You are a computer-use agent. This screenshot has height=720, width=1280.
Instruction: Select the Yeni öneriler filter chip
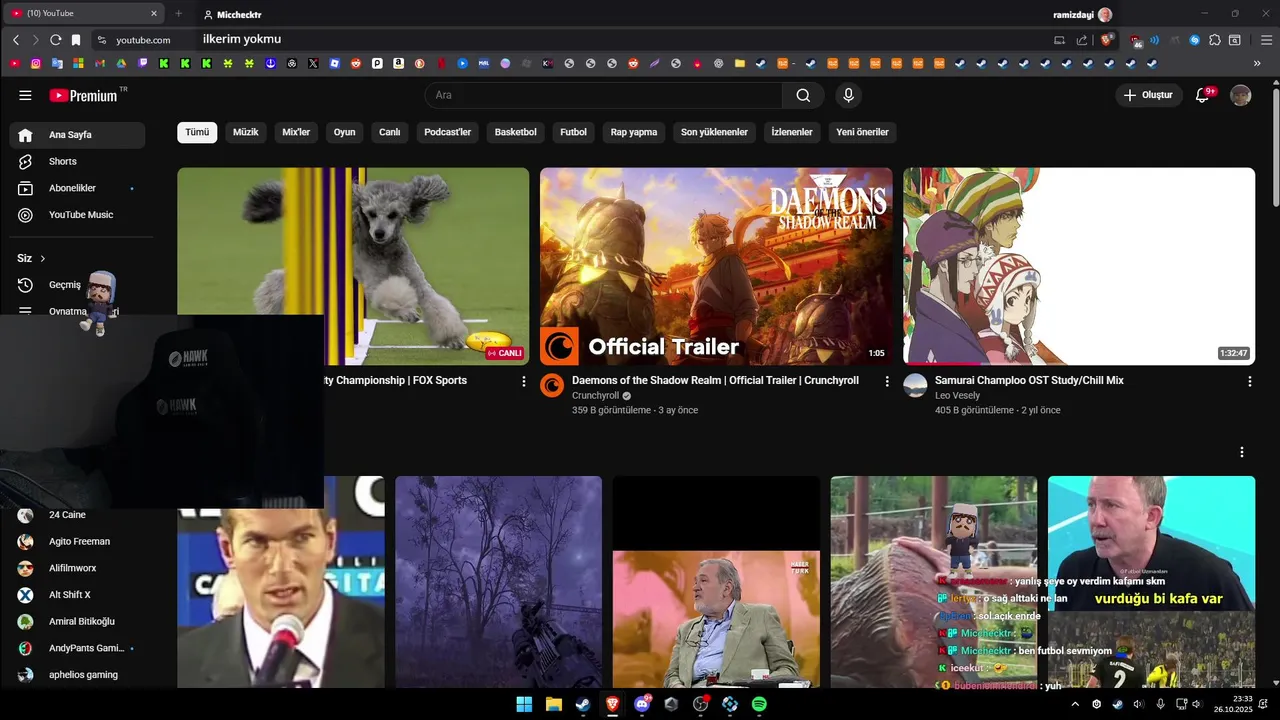862,132
